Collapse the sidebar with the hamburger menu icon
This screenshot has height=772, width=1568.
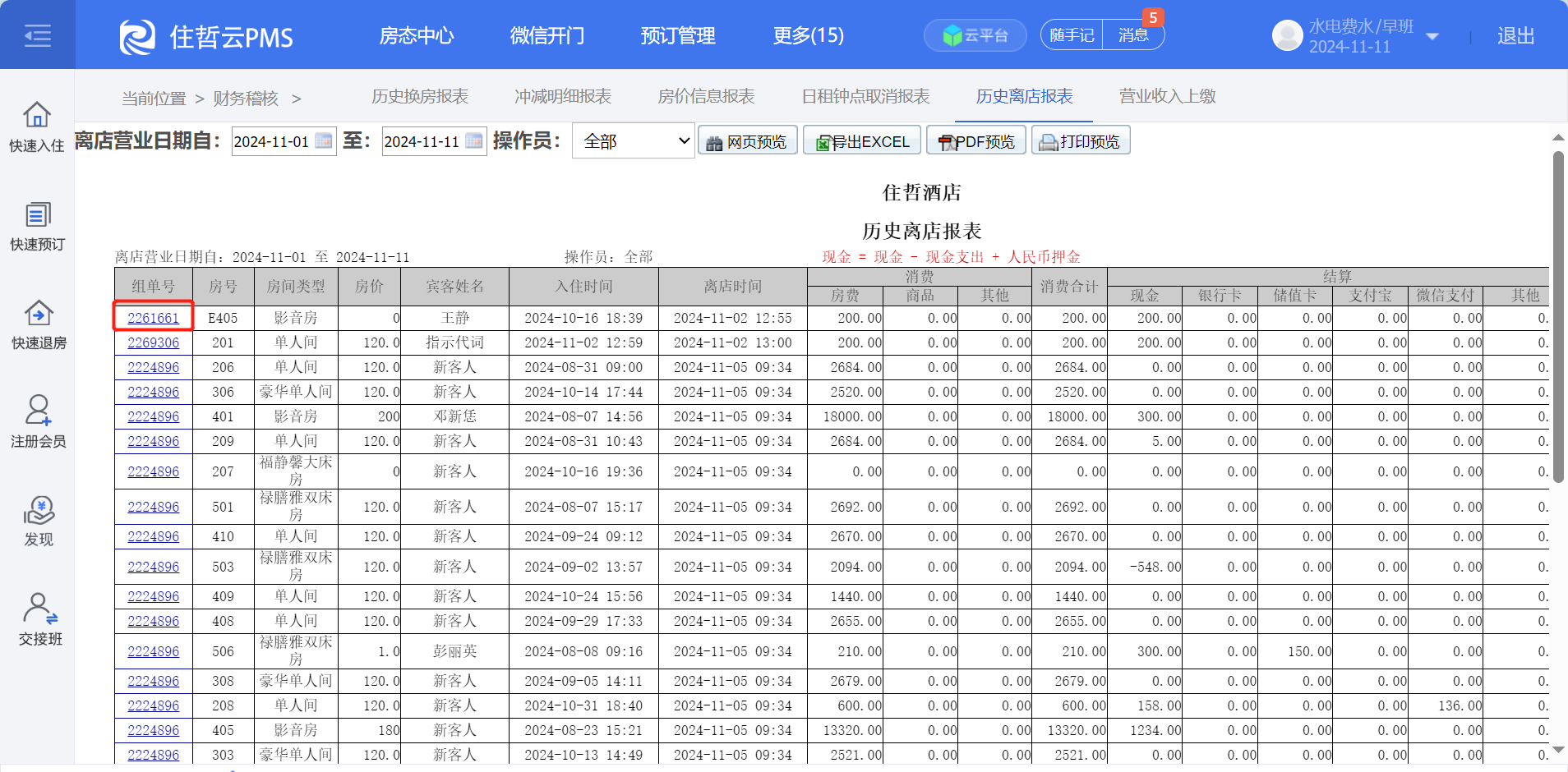click(37, 35)
